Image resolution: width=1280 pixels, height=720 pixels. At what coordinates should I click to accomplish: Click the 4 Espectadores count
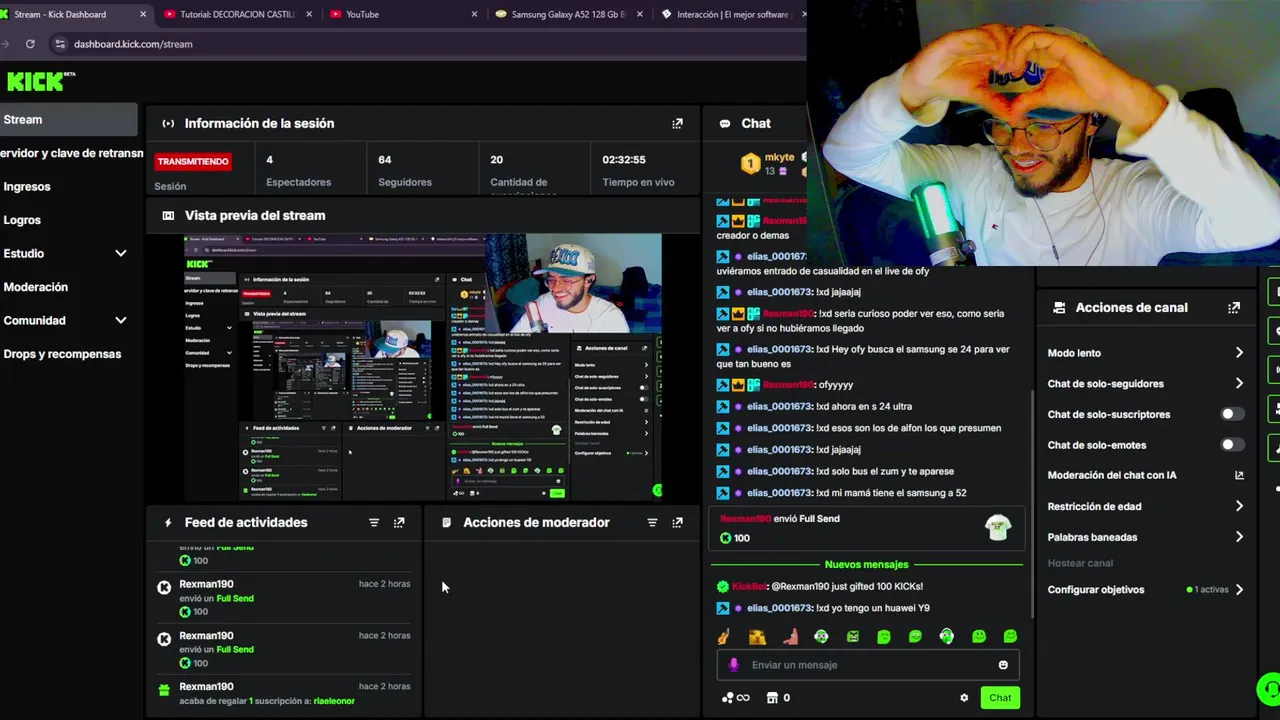269,160
